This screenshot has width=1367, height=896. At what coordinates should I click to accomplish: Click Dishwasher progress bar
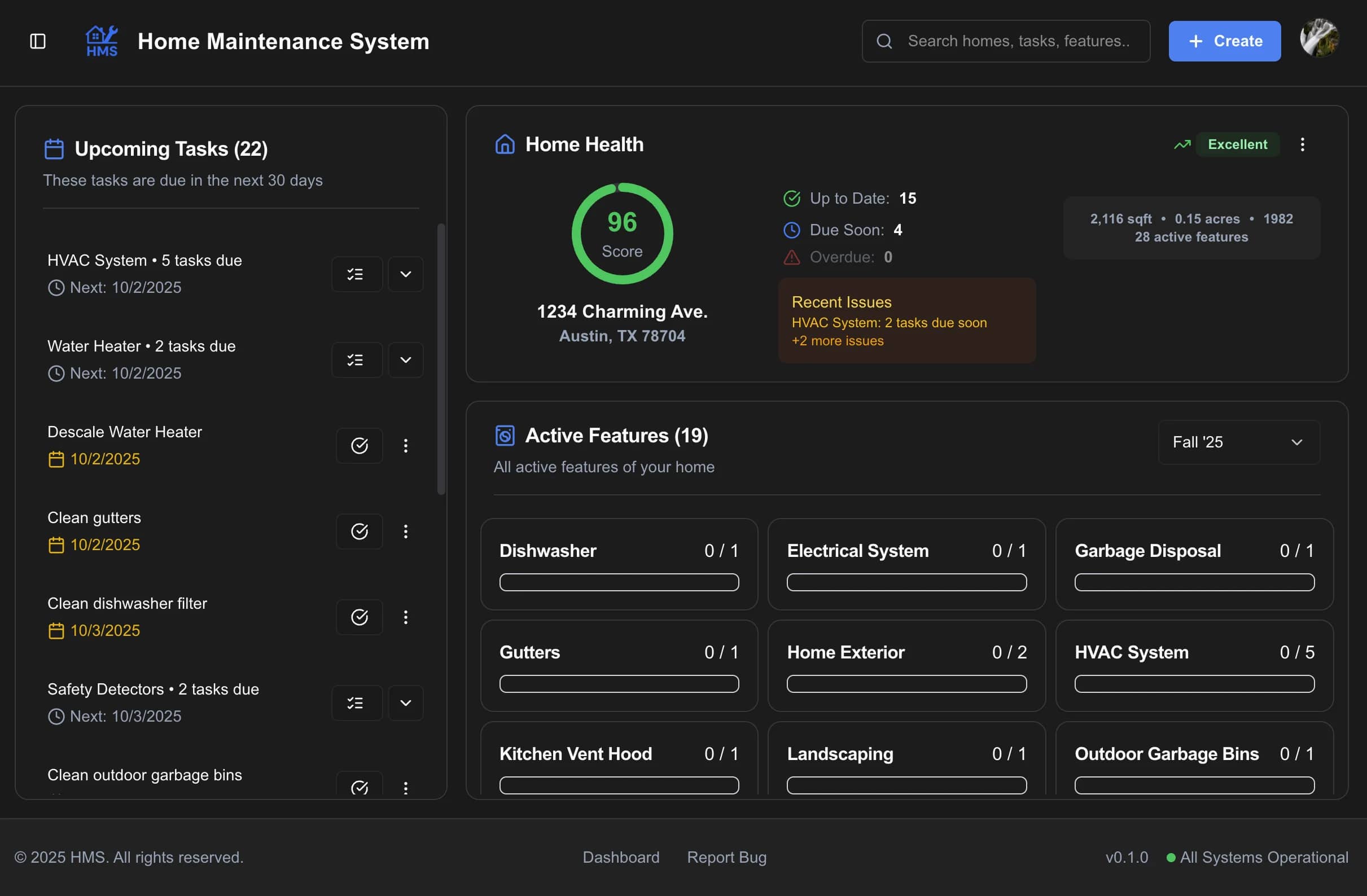tap(619, 582)
